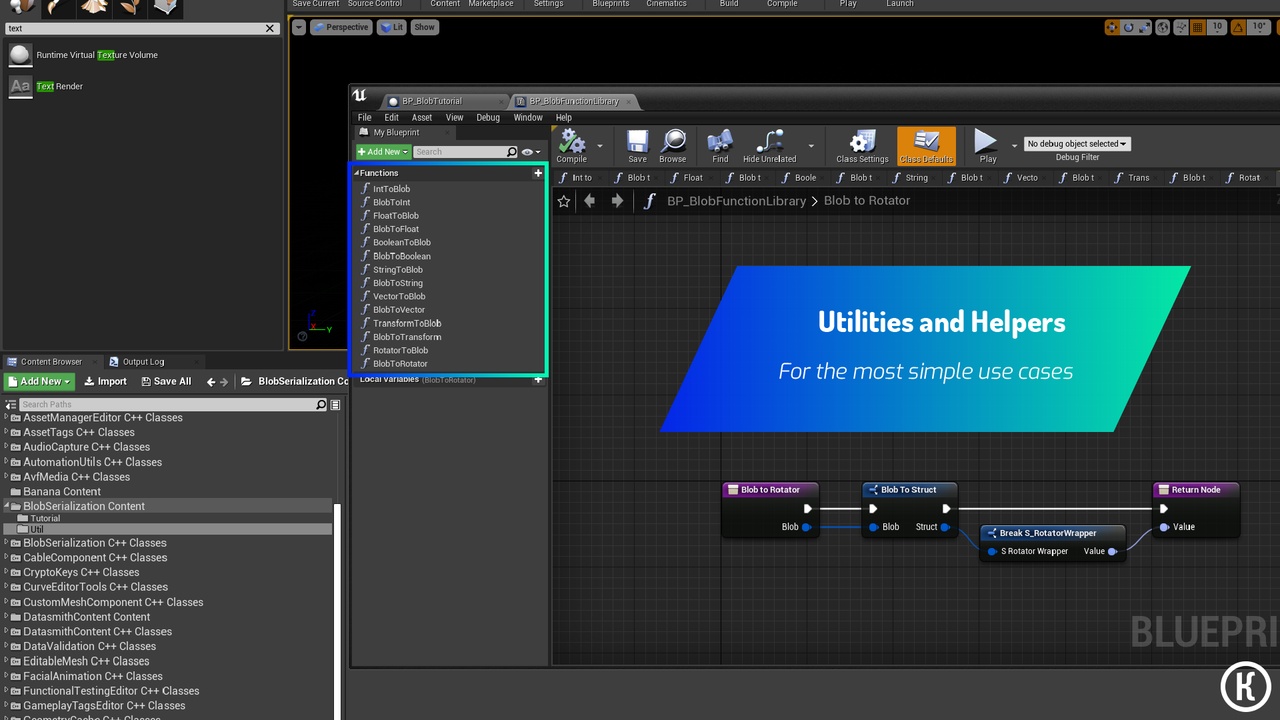Go forward with the graph forward arrow
Screen dimensions: 1280x720
tap(617, 201)
